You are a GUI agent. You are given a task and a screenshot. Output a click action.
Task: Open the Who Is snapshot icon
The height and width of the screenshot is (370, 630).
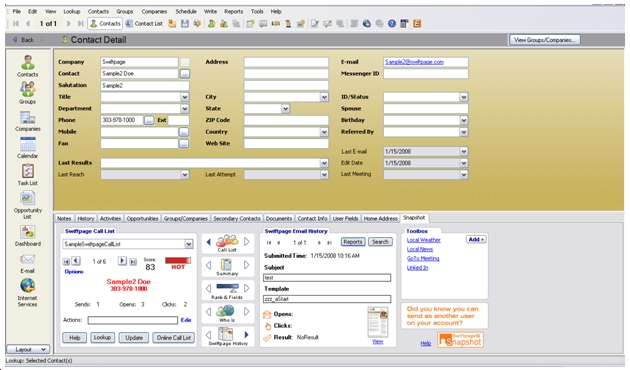pyautogui.click(x=227, y=313)
